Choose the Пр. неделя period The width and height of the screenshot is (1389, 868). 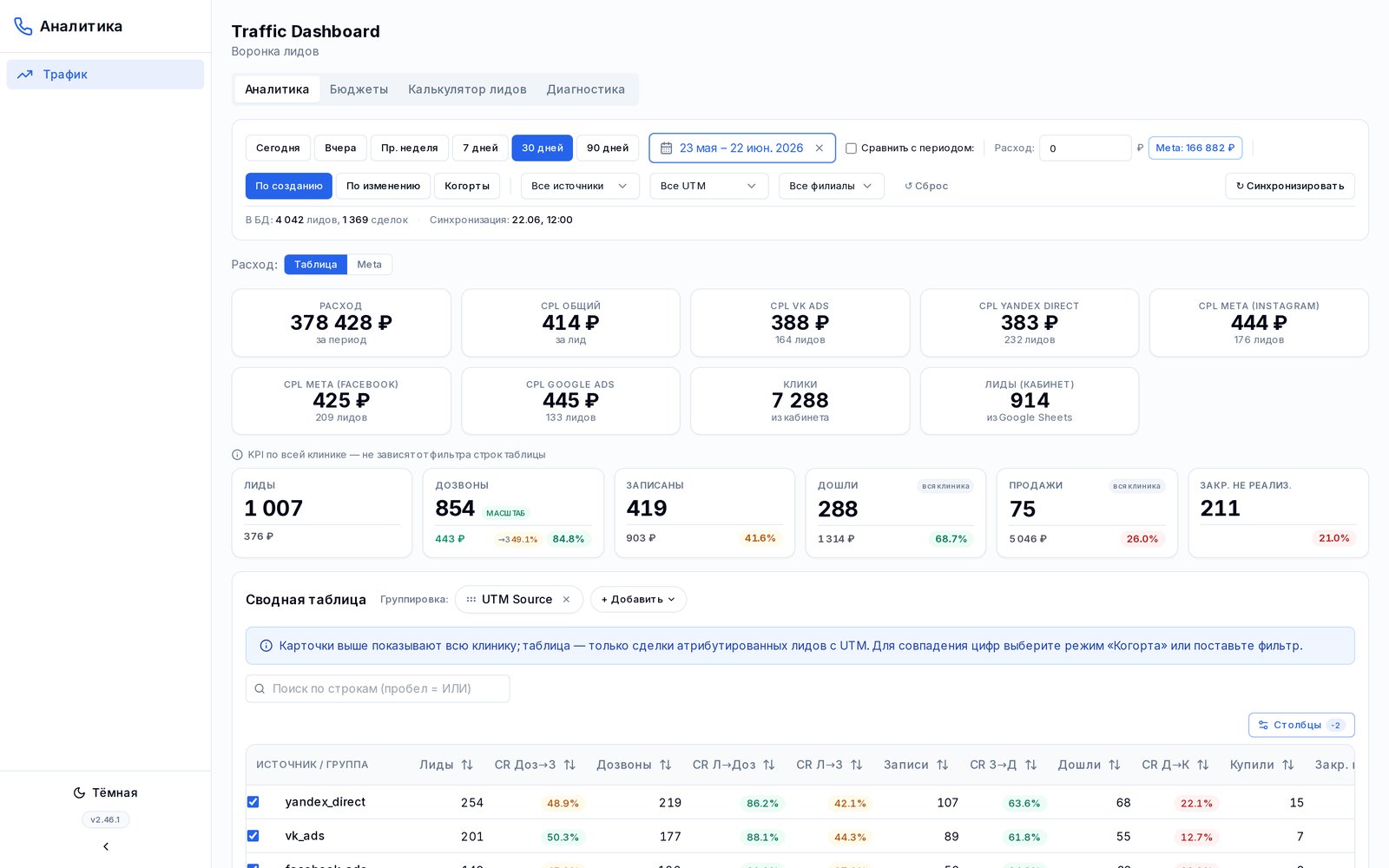click(410, 148)
